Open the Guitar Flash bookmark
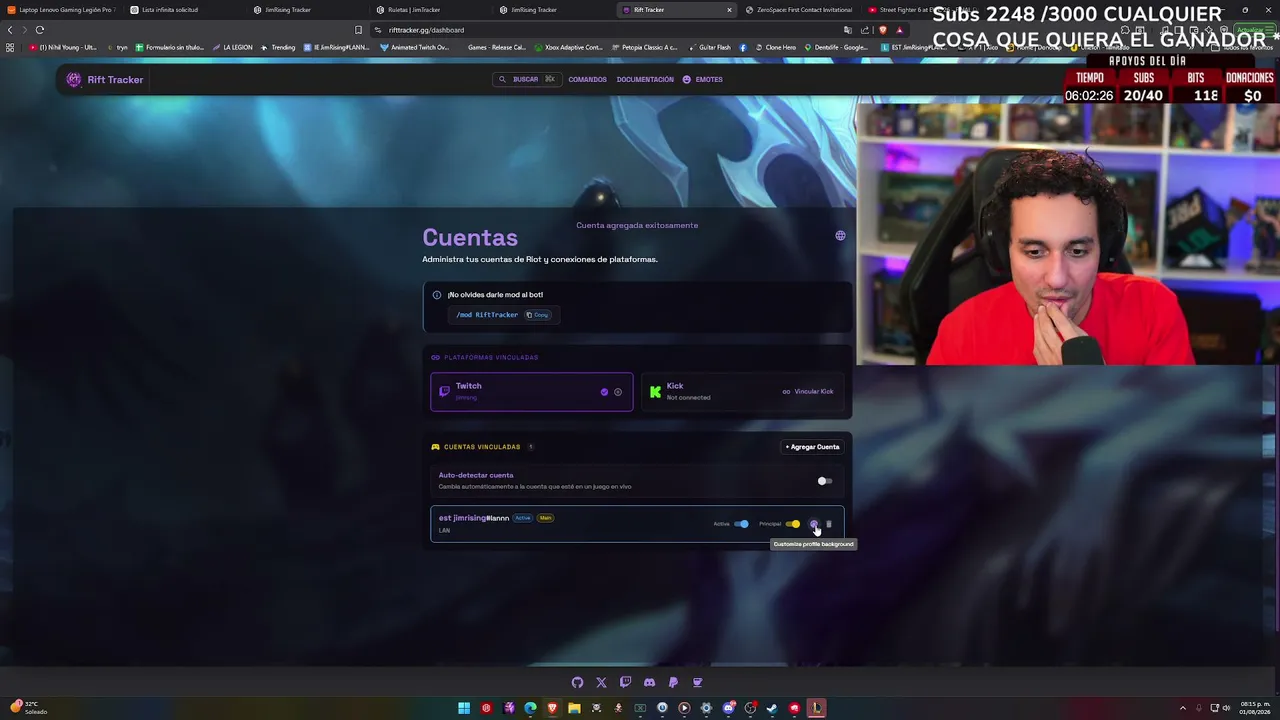Viewport: 1280px width, 720px height. 709,47
